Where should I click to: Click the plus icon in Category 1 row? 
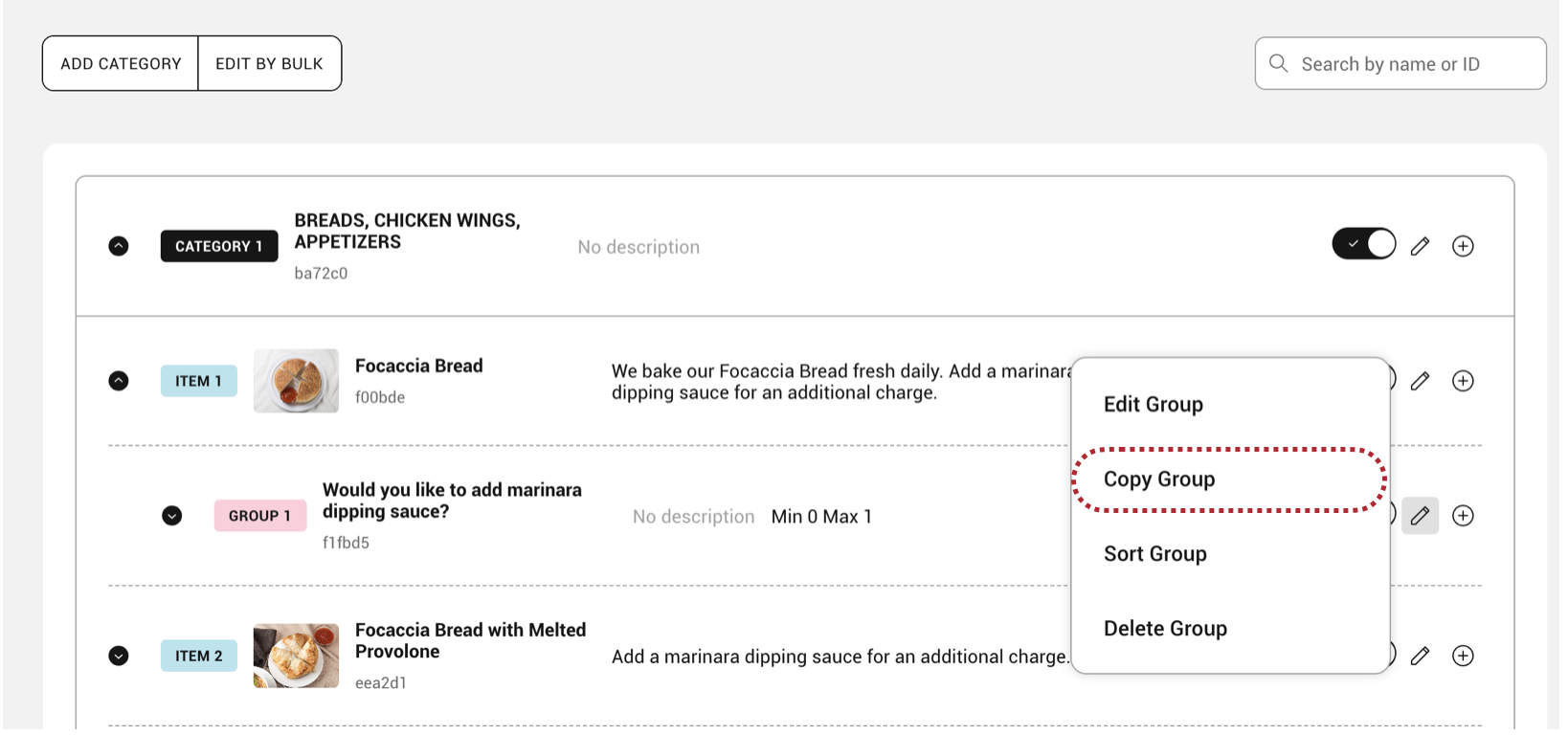tap(1463, 246)
